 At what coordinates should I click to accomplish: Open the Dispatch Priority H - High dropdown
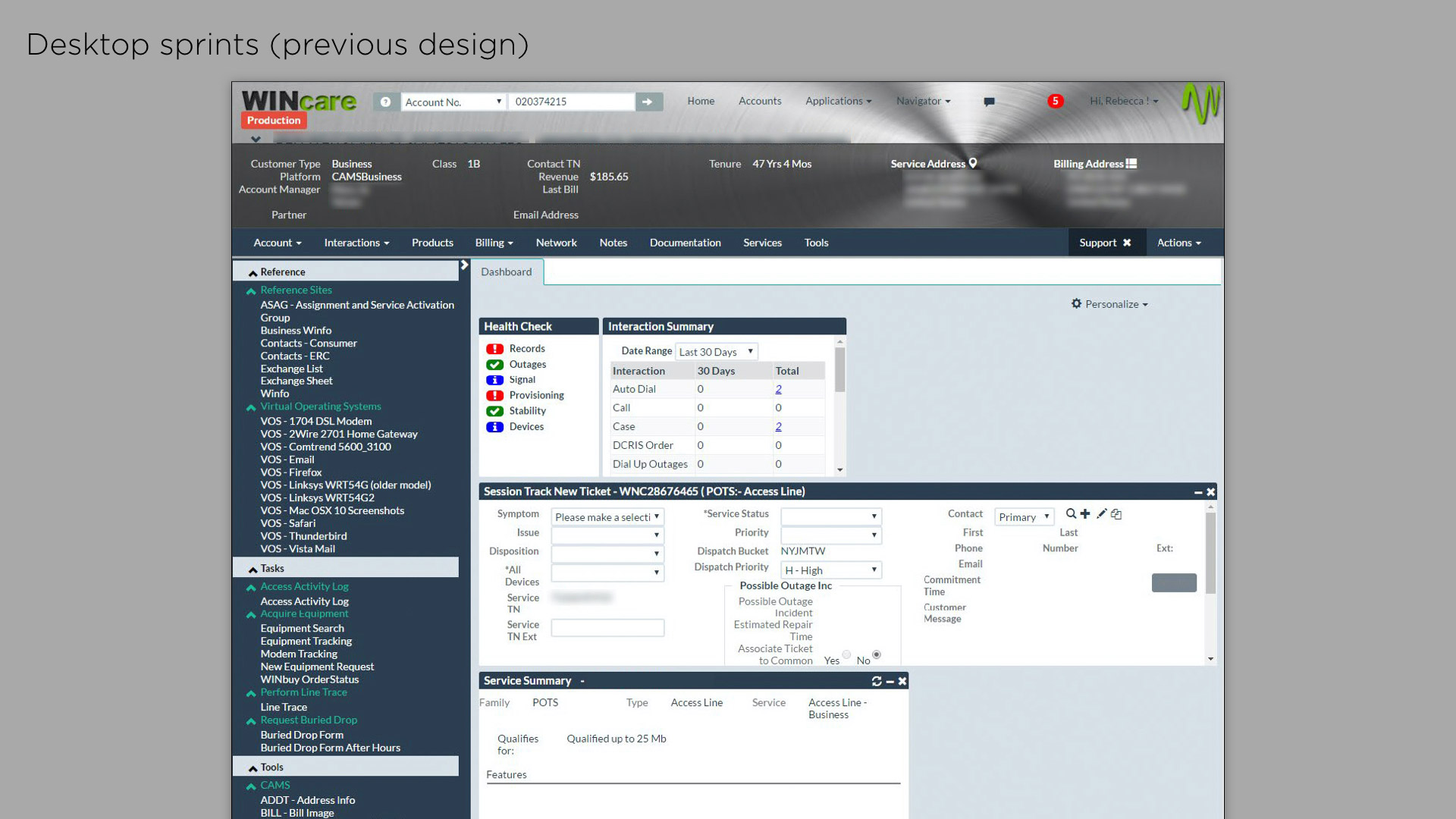pyautogui.click(x=831, y=570)
